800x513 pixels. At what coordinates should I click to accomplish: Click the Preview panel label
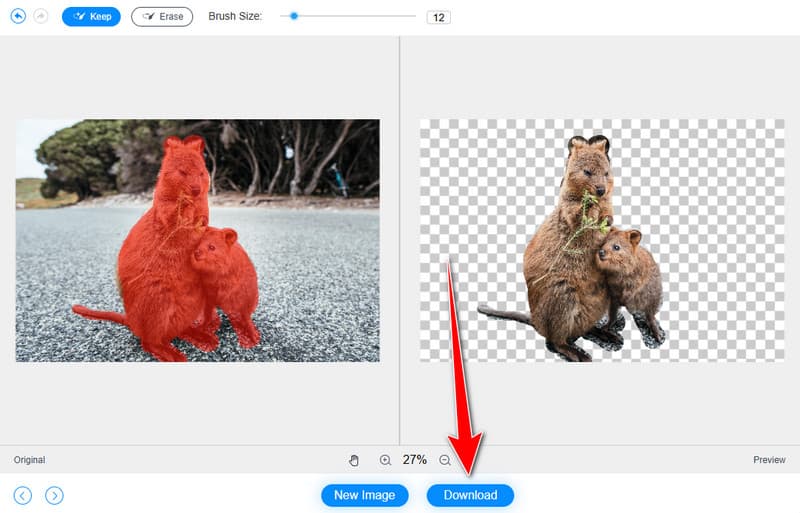point(769,460)
